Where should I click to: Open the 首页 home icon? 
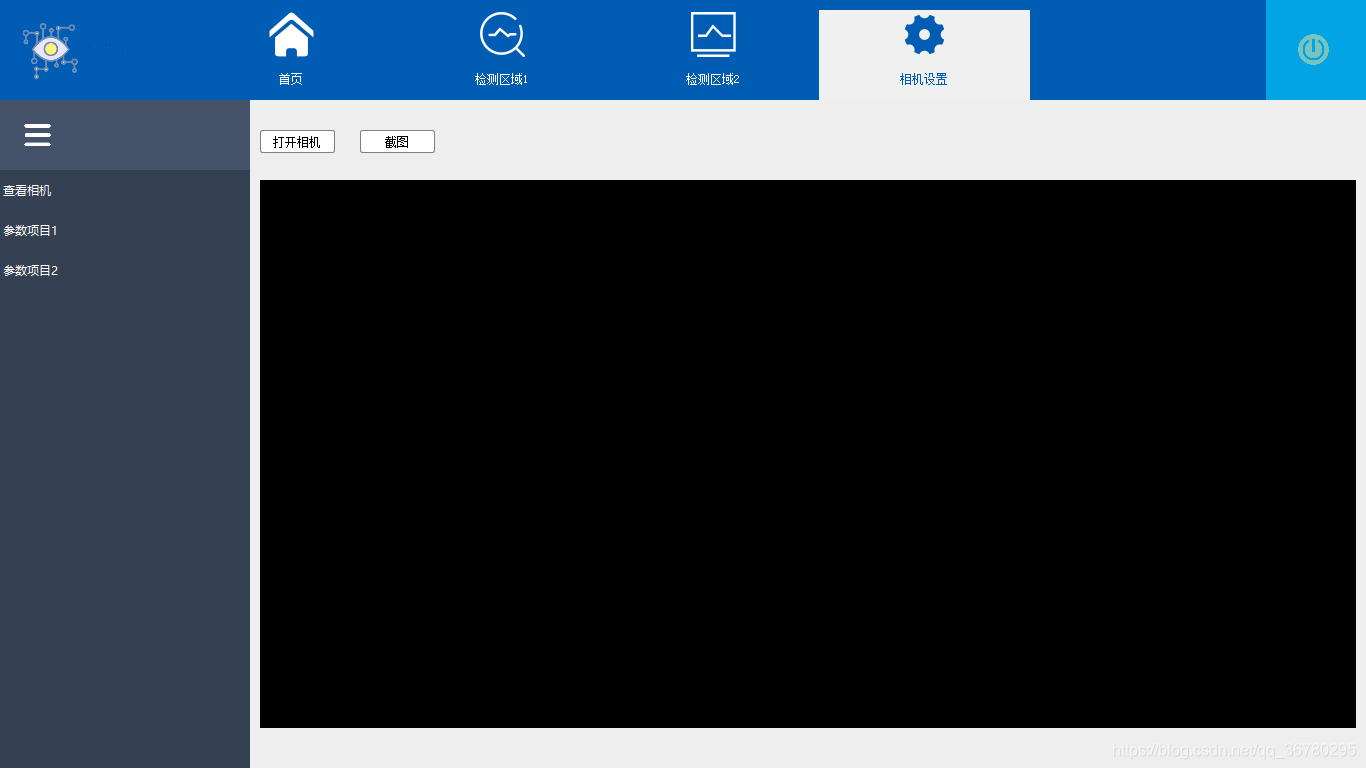point(291,35)
